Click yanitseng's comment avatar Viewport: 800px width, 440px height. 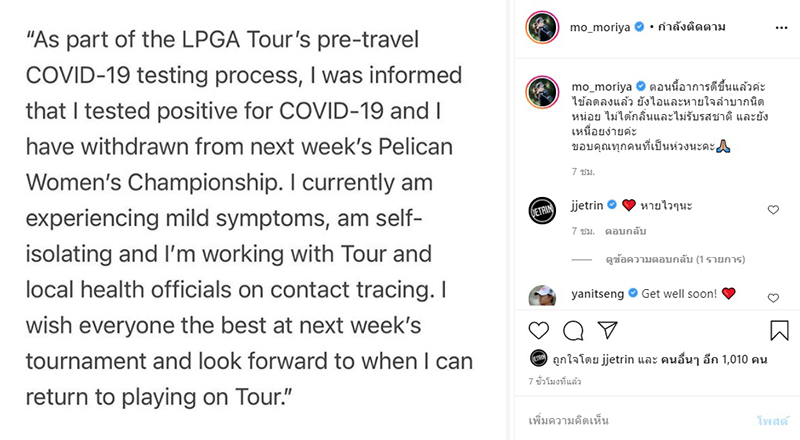(541, 296)
